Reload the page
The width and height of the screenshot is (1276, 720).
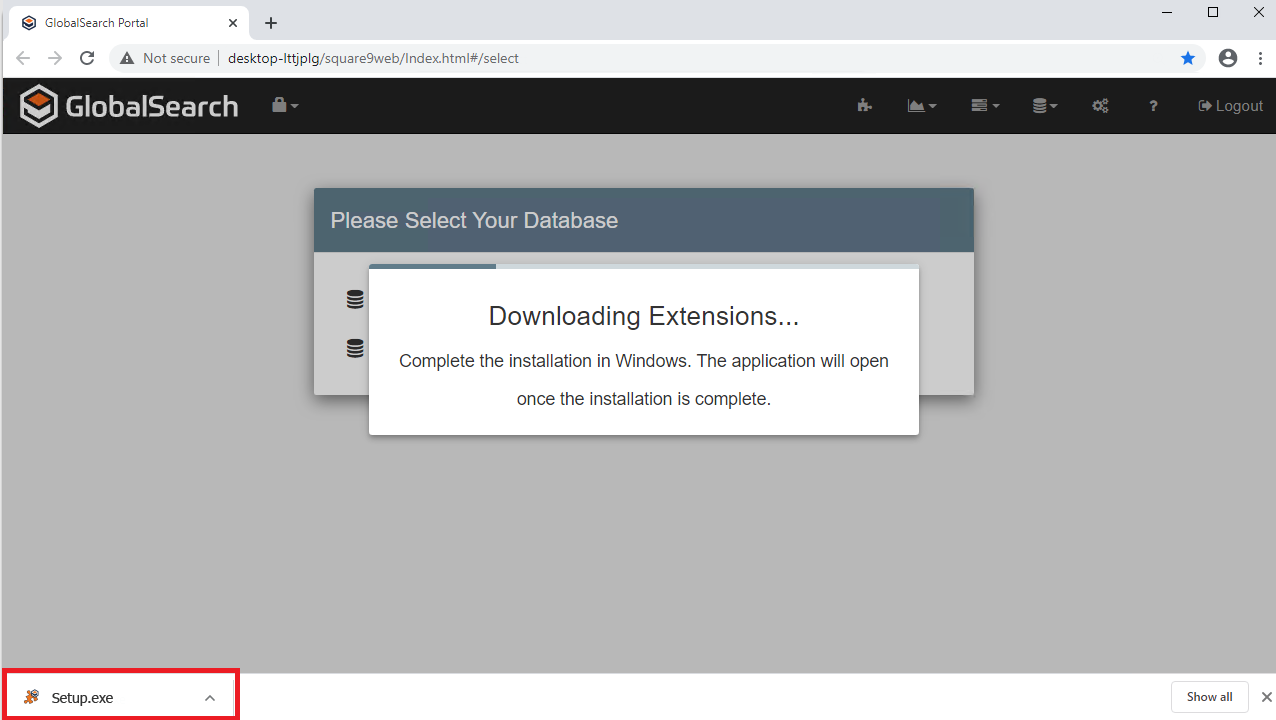[87, 58]
